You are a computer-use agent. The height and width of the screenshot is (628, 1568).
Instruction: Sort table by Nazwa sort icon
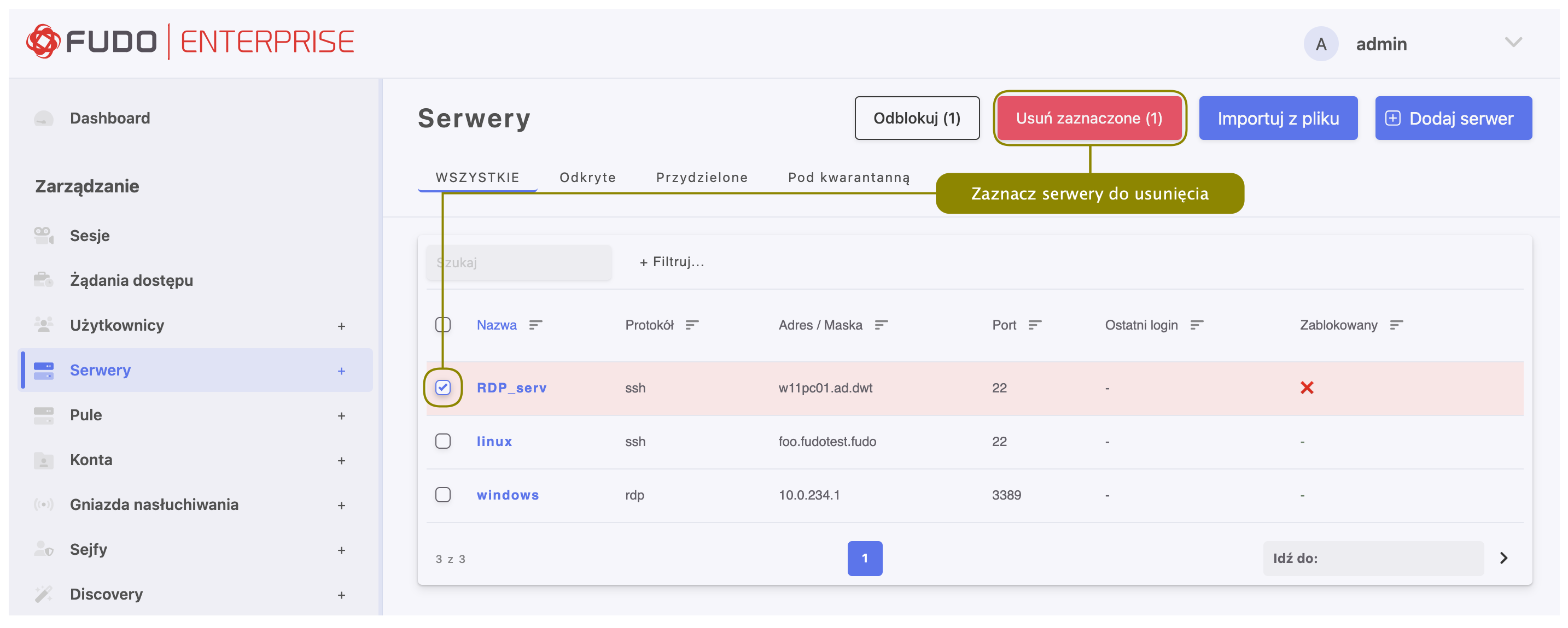pyautogui.click(x=535, y=325)
